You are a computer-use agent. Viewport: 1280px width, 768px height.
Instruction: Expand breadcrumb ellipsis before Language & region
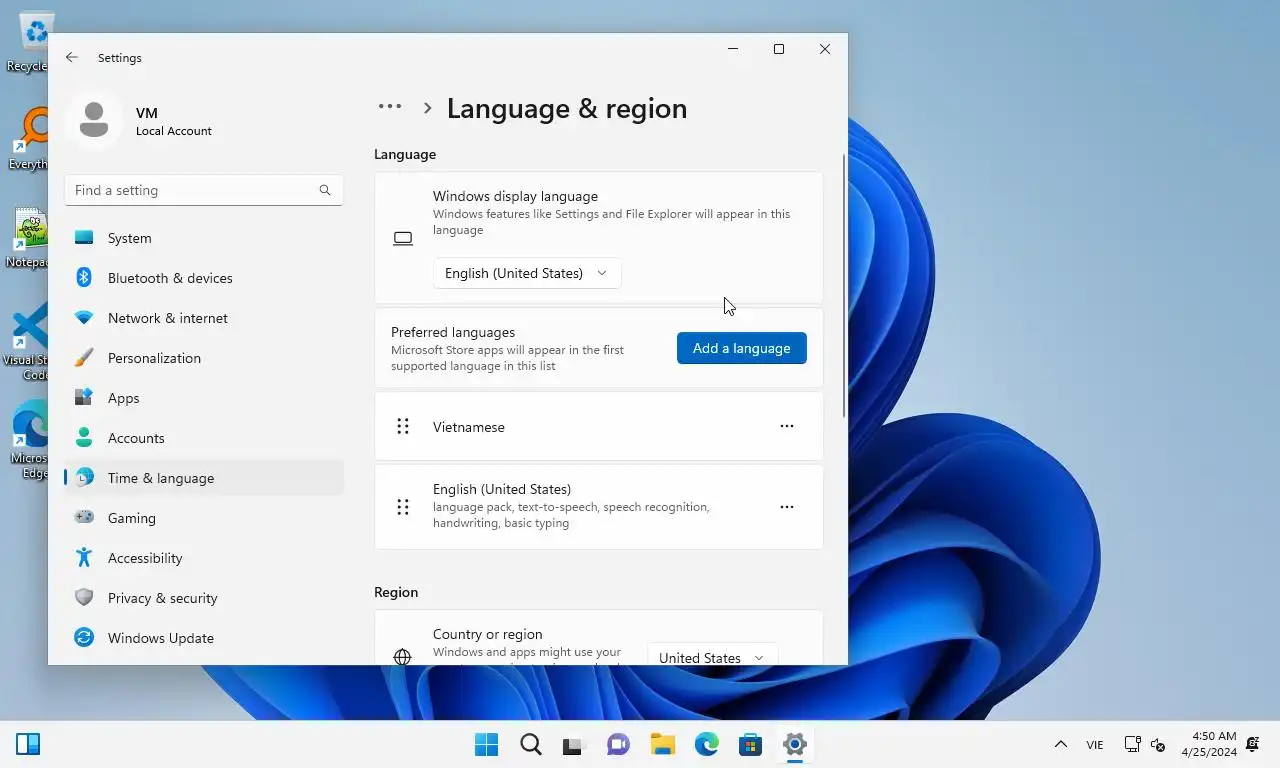tap(390, 107)
